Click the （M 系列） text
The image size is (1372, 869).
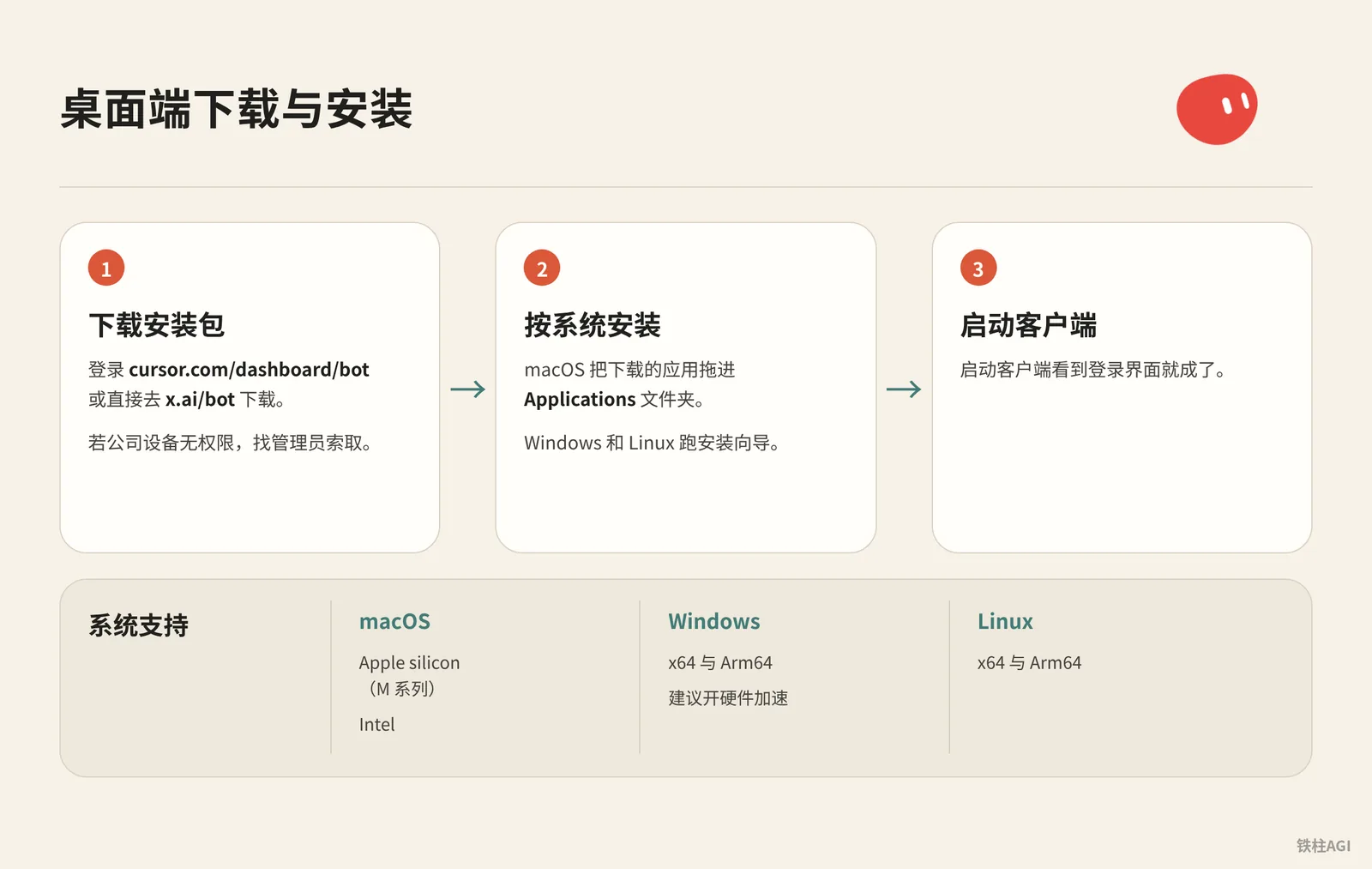click(x=401, y=689)
